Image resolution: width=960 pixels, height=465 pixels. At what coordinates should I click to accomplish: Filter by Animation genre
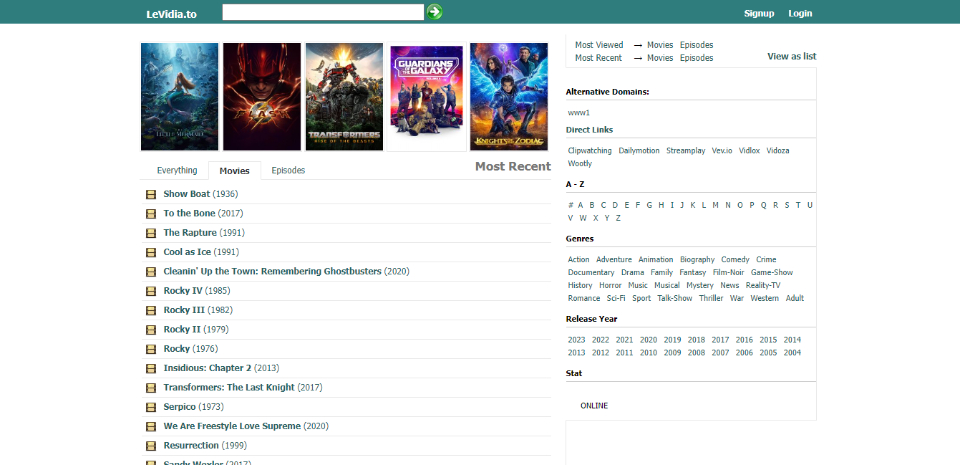click(x=656, y=259)
